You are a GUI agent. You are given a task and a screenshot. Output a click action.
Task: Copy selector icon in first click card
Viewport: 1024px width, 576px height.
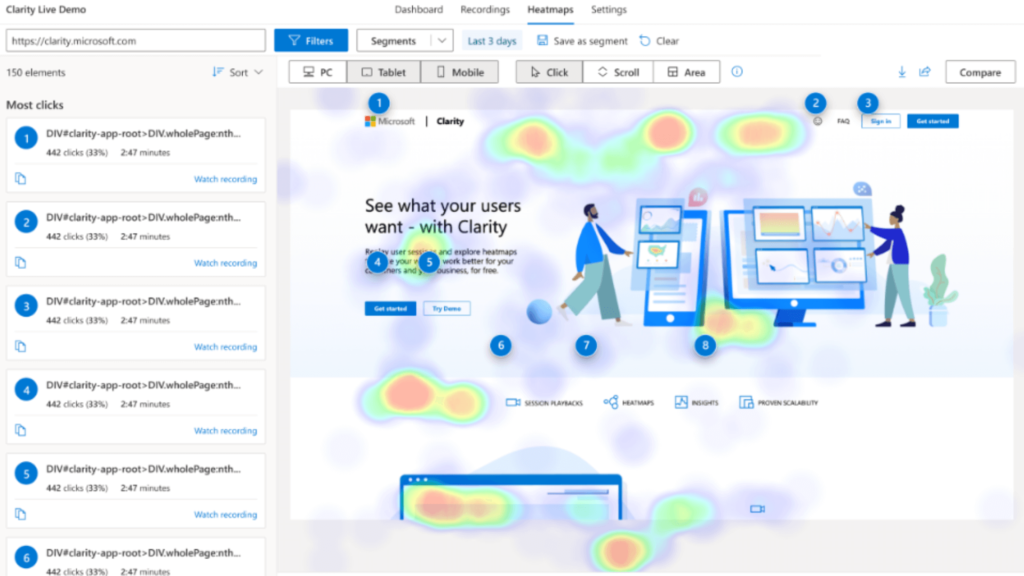20,179
